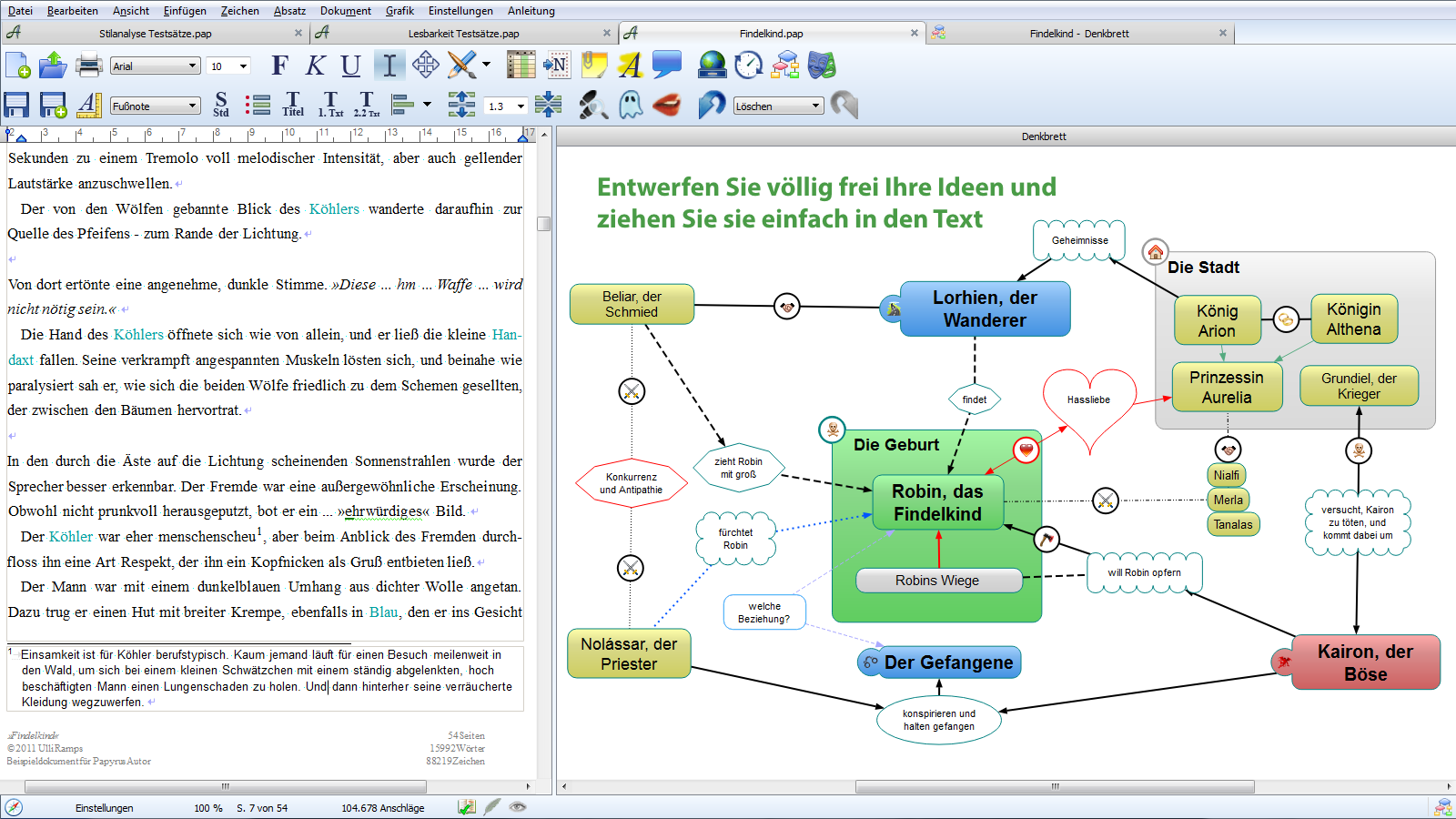This screenshot has height=819, width=1456.
Task: Open the text ruler formatting icon
Action: 88,106
